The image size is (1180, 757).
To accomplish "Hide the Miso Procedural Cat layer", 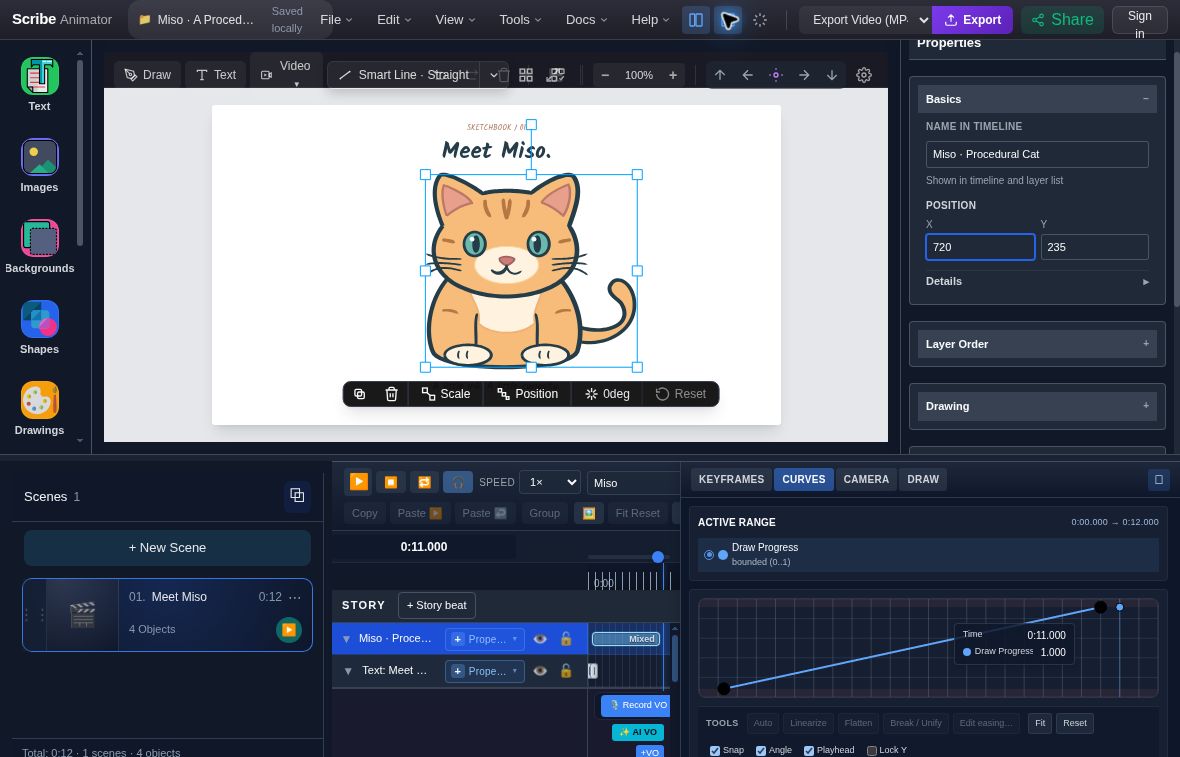I will click(540, 639).
